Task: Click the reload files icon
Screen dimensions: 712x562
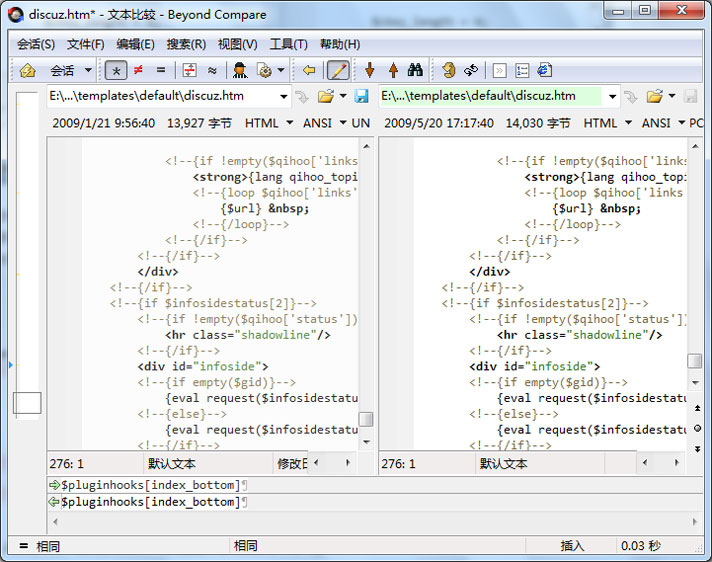Action: (471, 70)
